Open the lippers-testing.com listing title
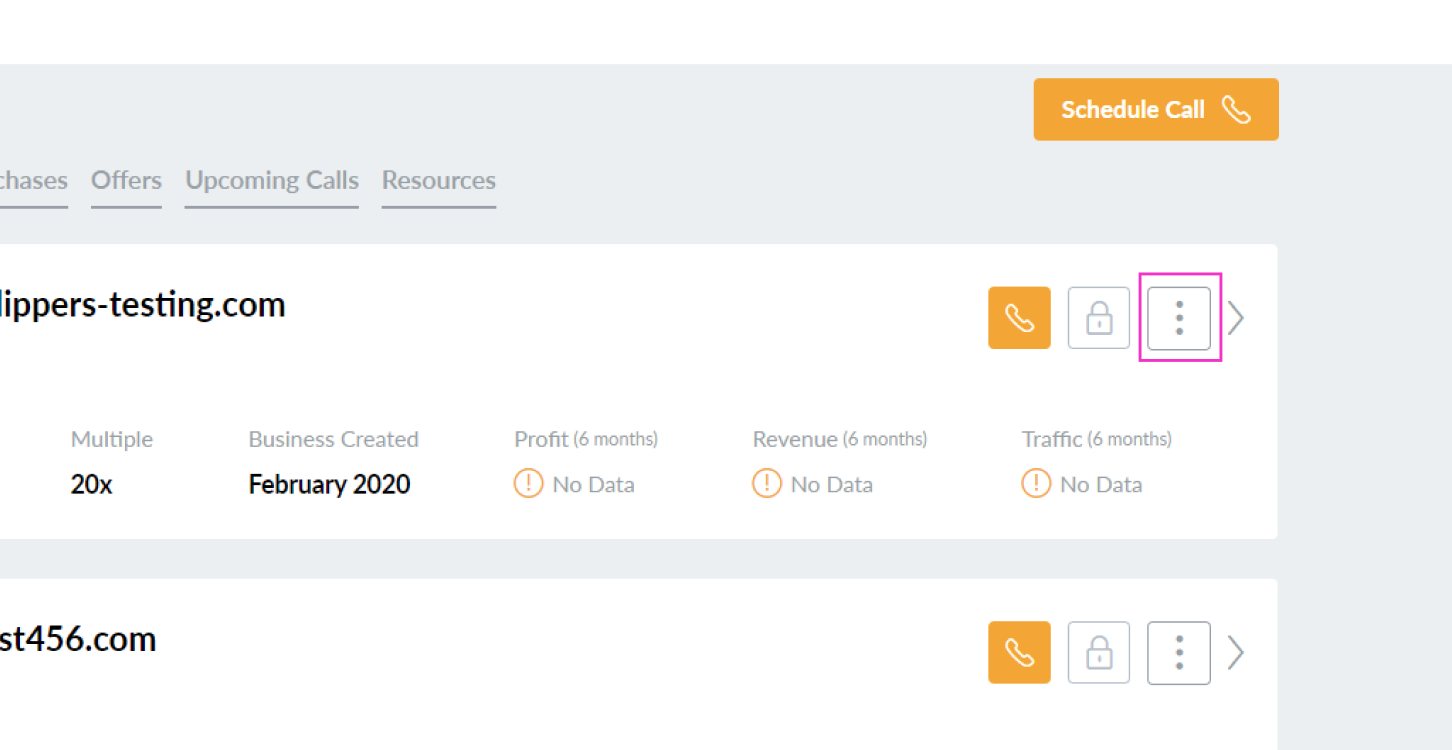Viewport: 1452px width, 750px height. (x=142, y=304)
